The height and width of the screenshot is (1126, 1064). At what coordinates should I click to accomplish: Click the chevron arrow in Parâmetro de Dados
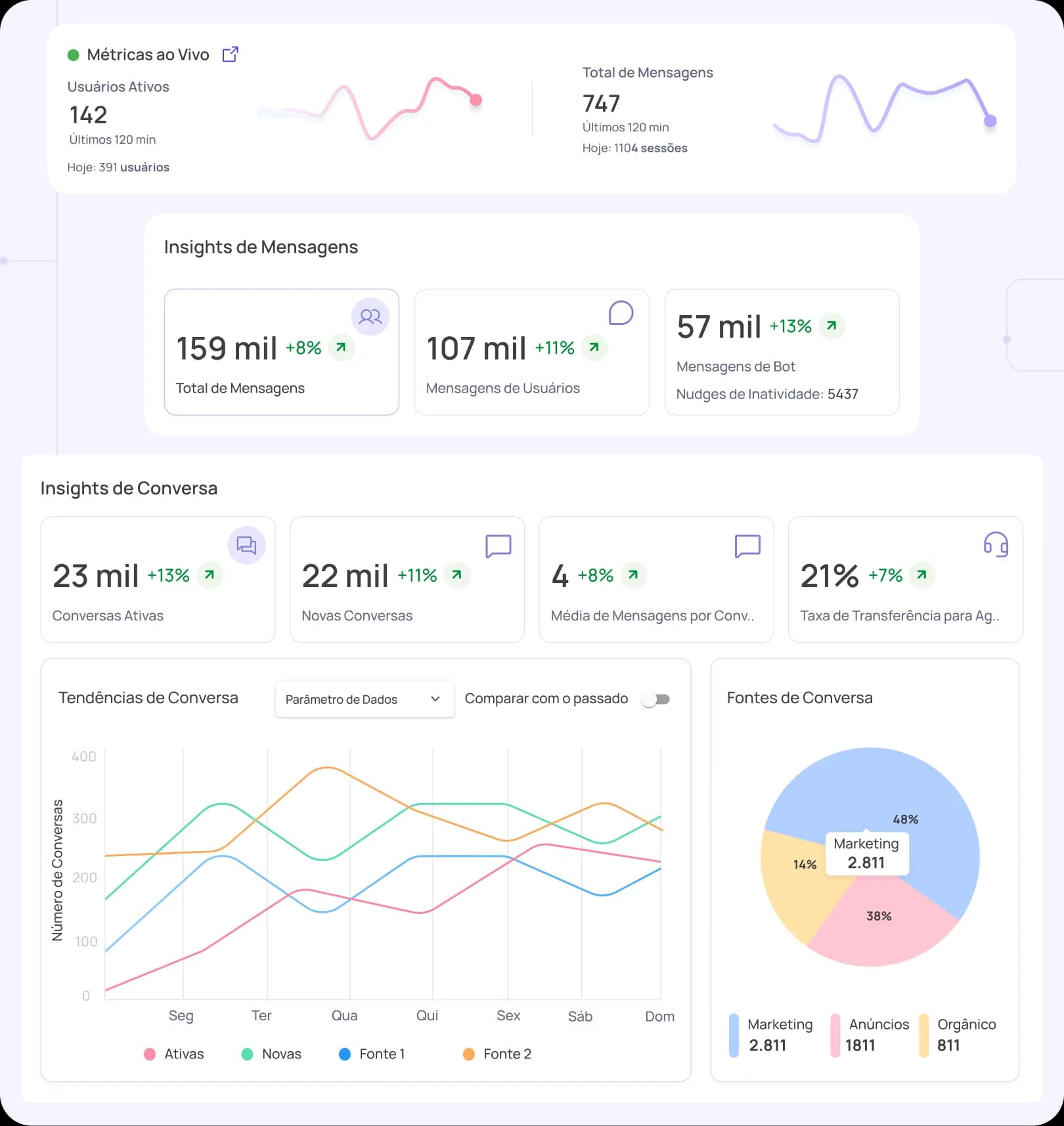click(435, 699)
